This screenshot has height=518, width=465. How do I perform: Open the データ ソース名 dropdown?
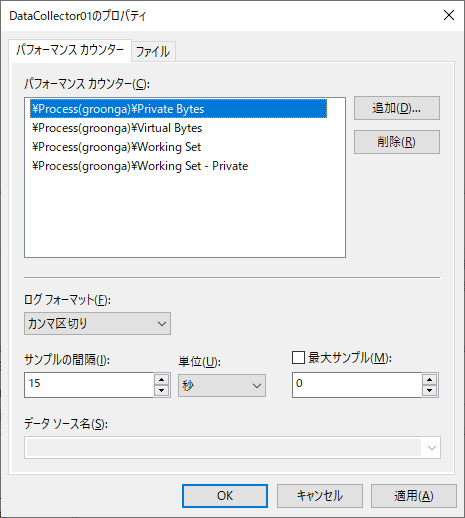pyautogui.click(x=232, y=447)
